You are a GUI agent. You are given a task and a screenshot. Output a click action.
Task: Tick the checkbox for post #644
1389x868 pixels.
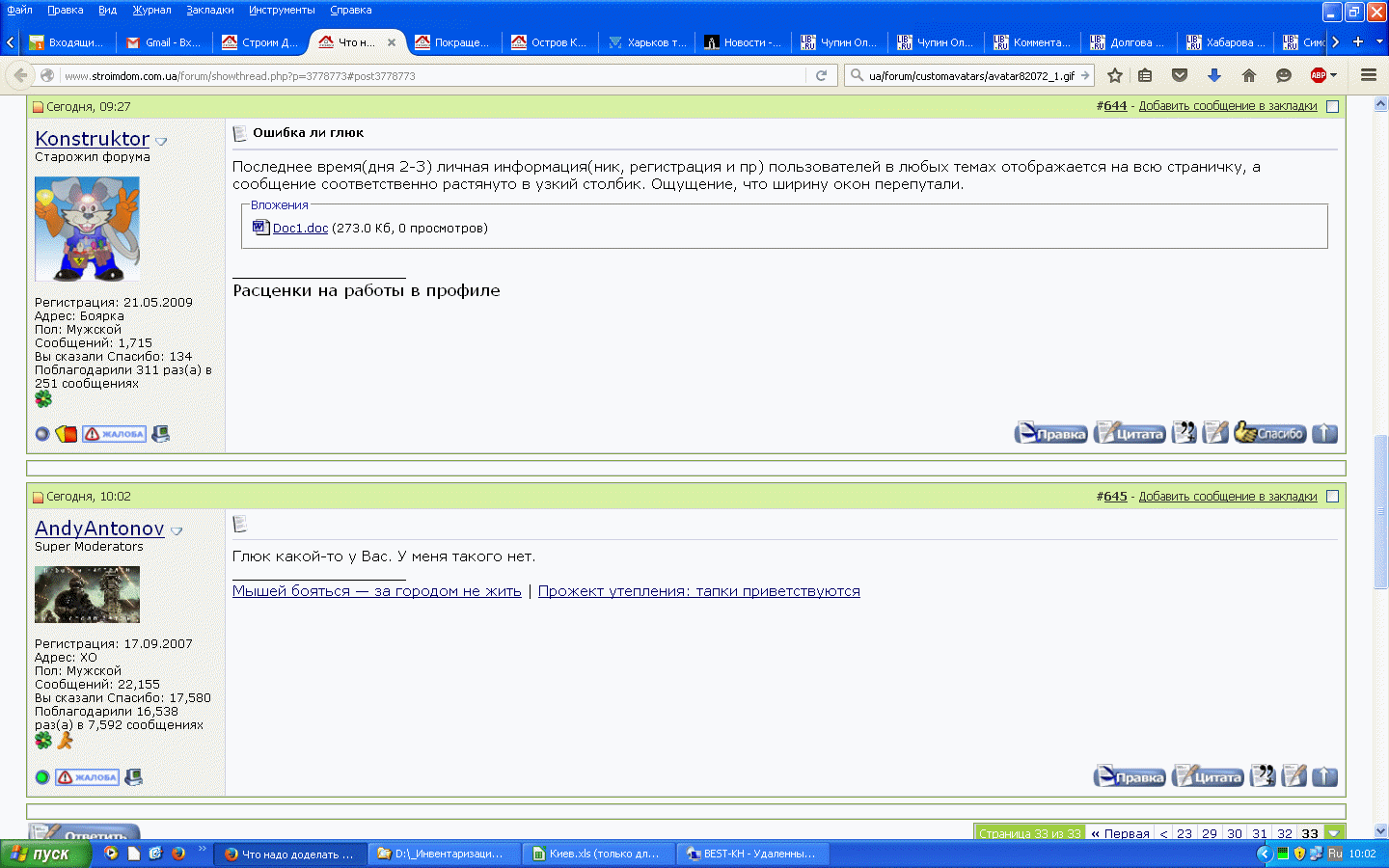[x=1333, y=107]
